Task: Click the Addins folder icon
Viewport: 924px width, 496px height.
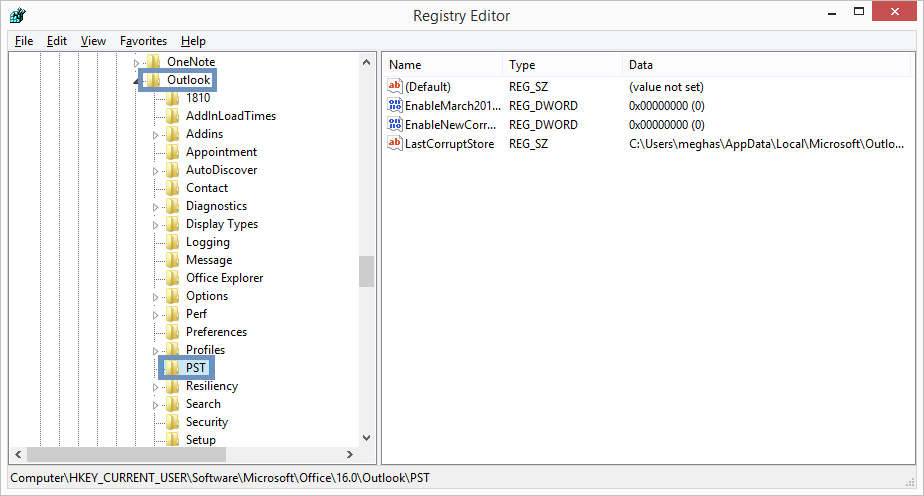Action: pyautogui.click(x=173, y=134)
